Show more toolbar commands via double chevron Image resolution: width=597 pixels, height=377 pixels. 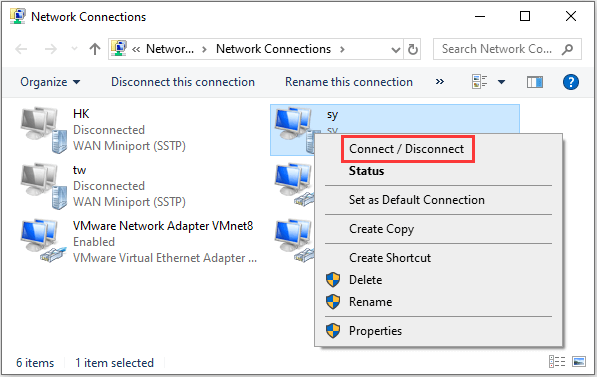440,81
